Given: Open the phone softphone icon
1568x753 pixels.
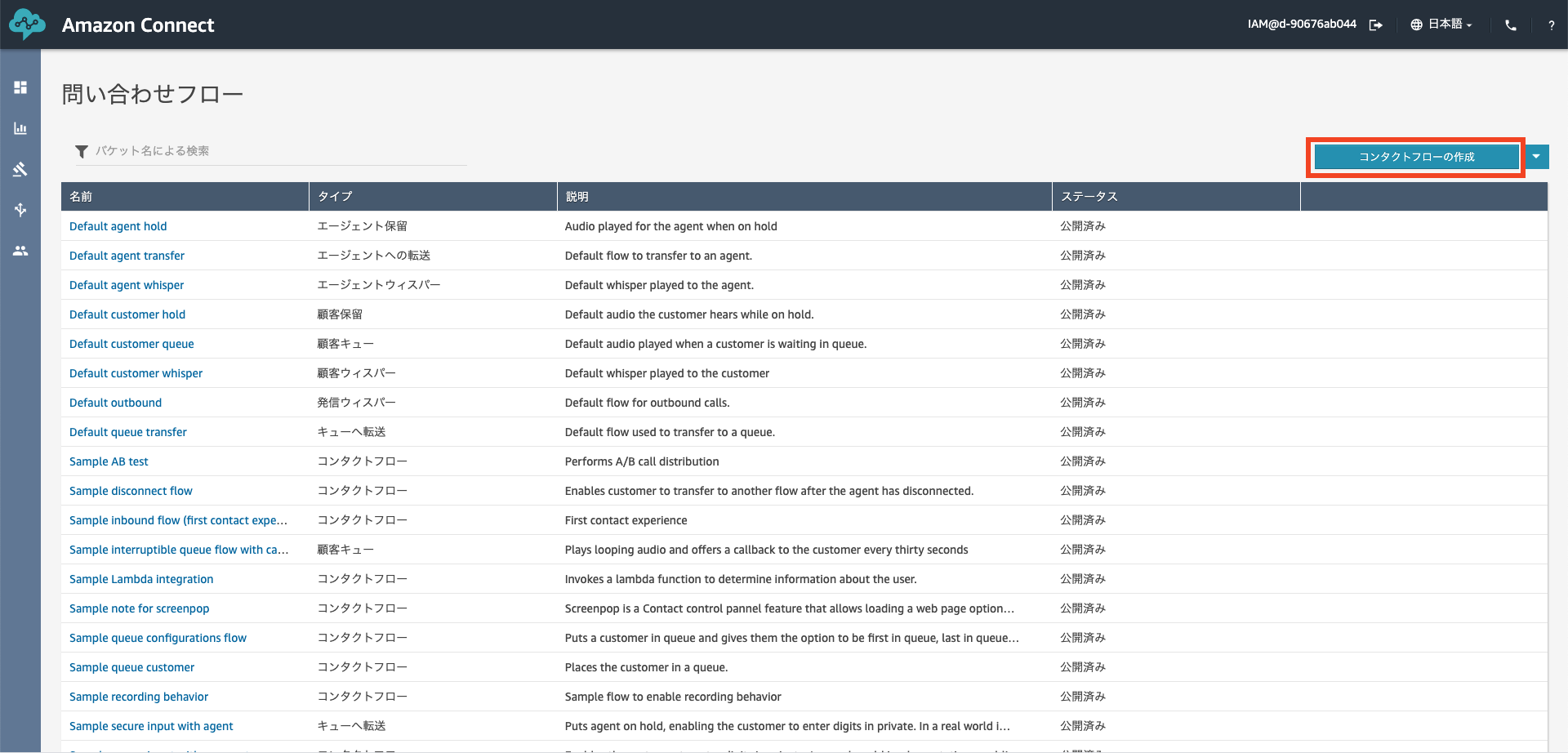Looking at the screenshot, I should 1511,25.
